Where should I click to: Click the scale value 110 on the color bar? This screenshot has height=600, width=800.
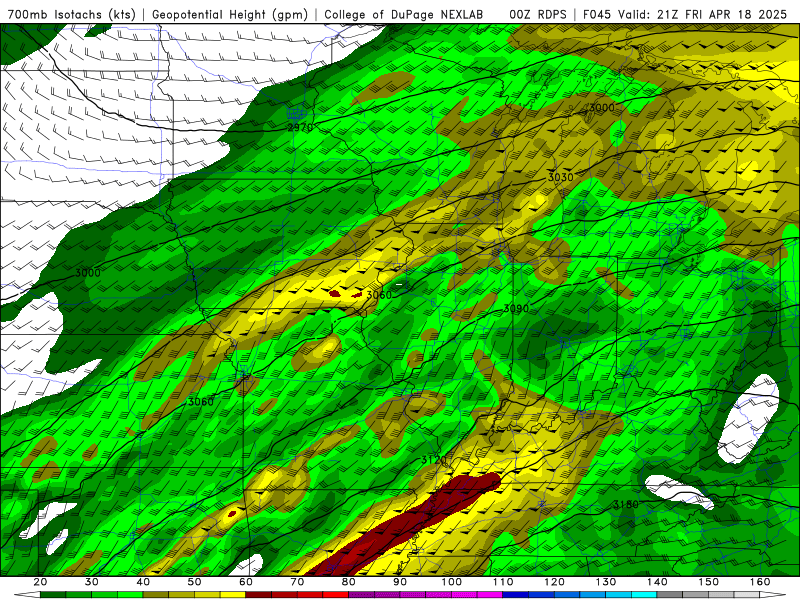coord(503,582)
